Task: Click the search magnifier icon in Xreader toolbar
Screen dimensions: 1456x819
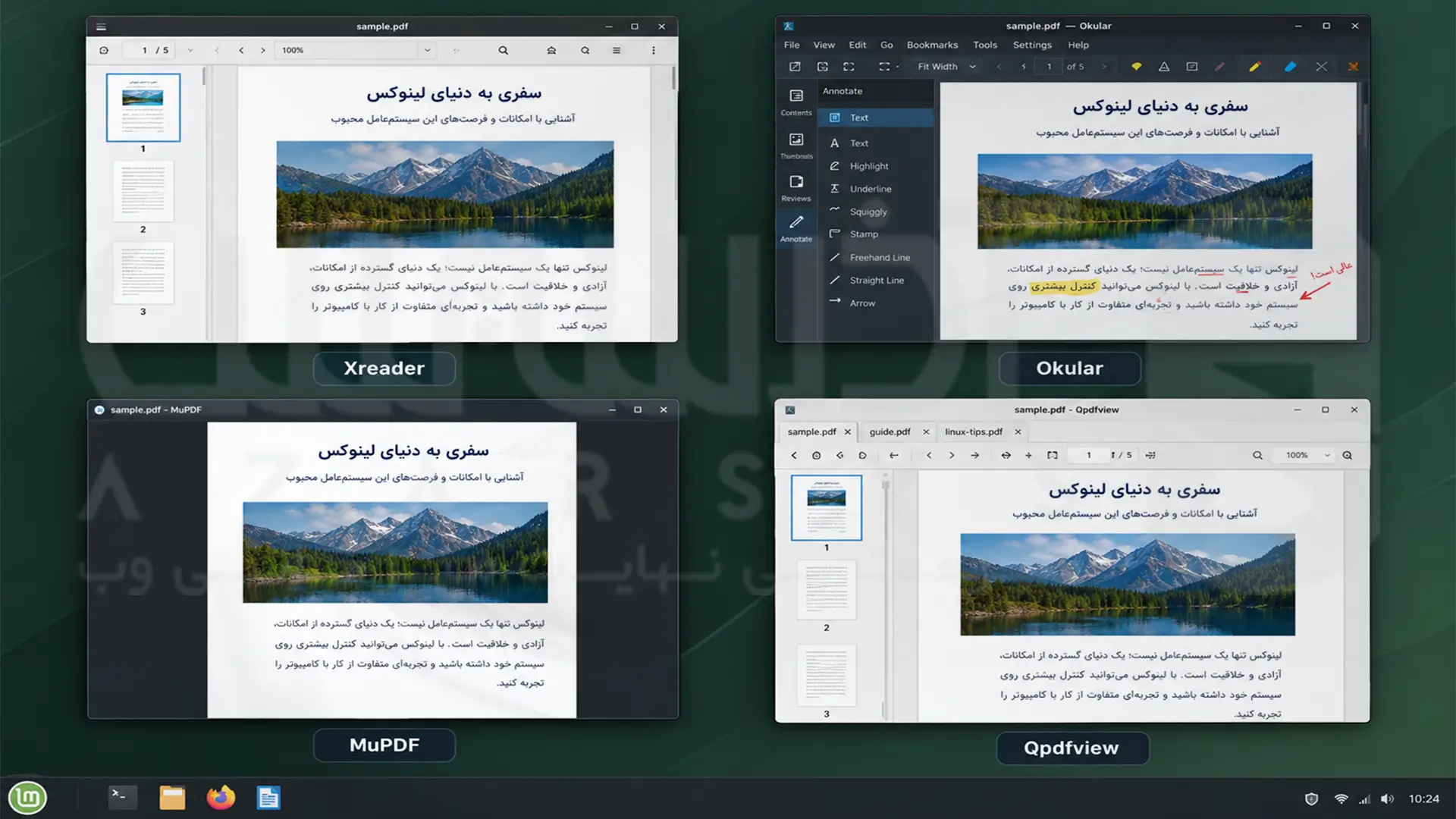Action: 503,50
